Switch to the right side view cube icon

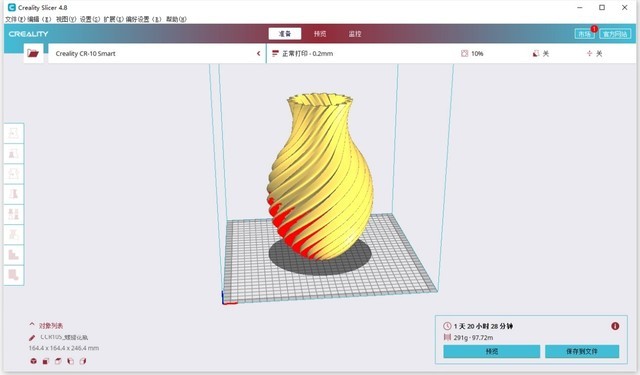coord(83,361)
